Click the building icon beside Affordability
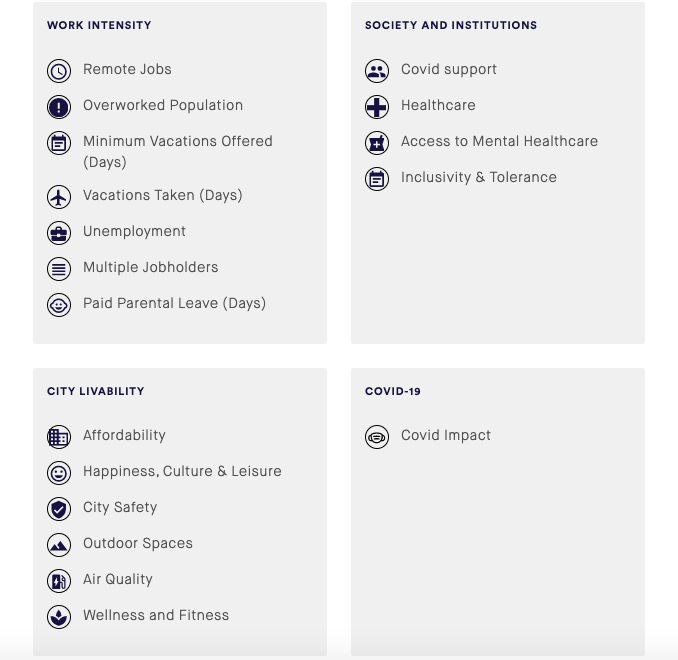The image size is (678, 660). 59,437
